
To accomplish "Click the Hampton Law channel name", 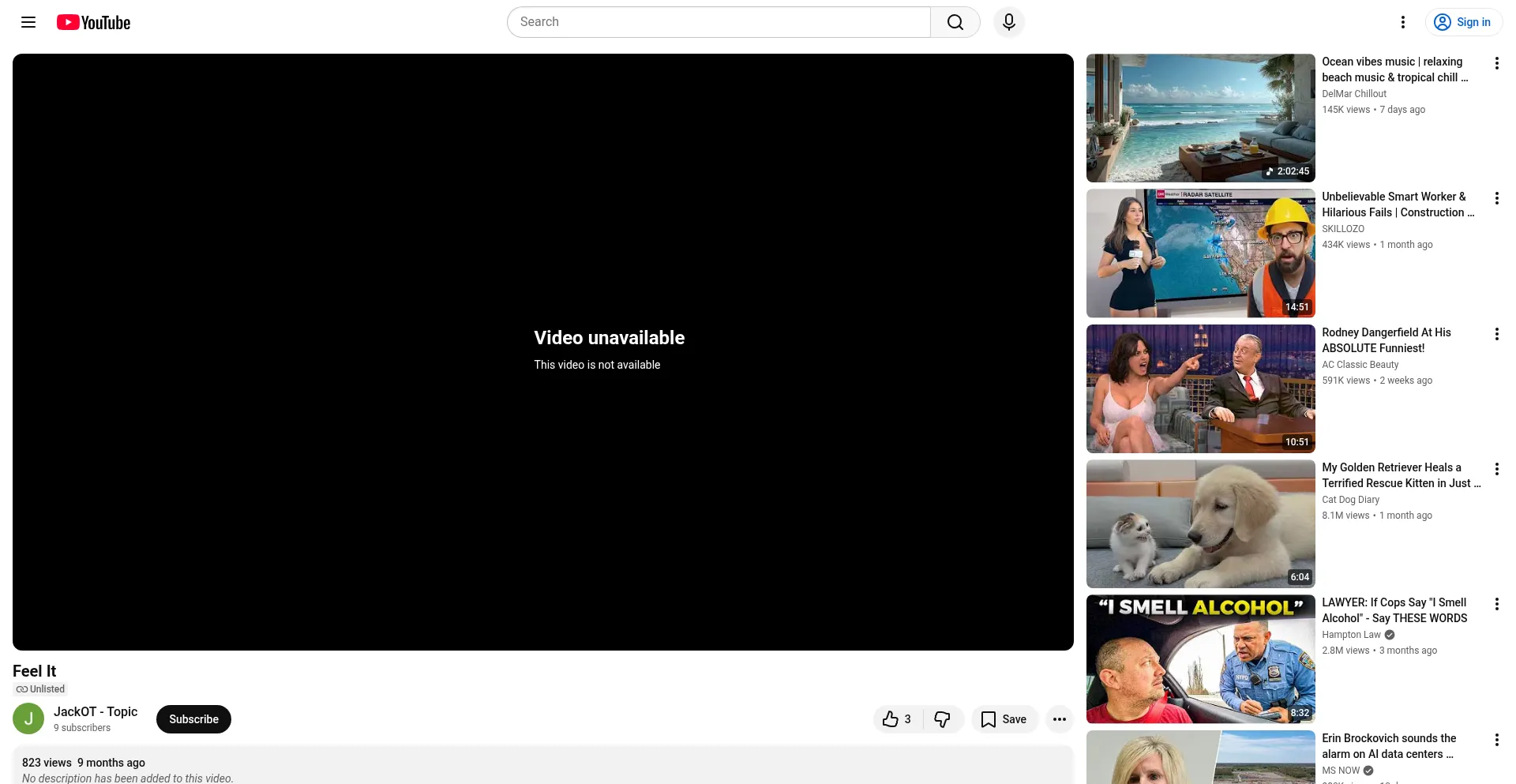I will [x=1352, y=635].
